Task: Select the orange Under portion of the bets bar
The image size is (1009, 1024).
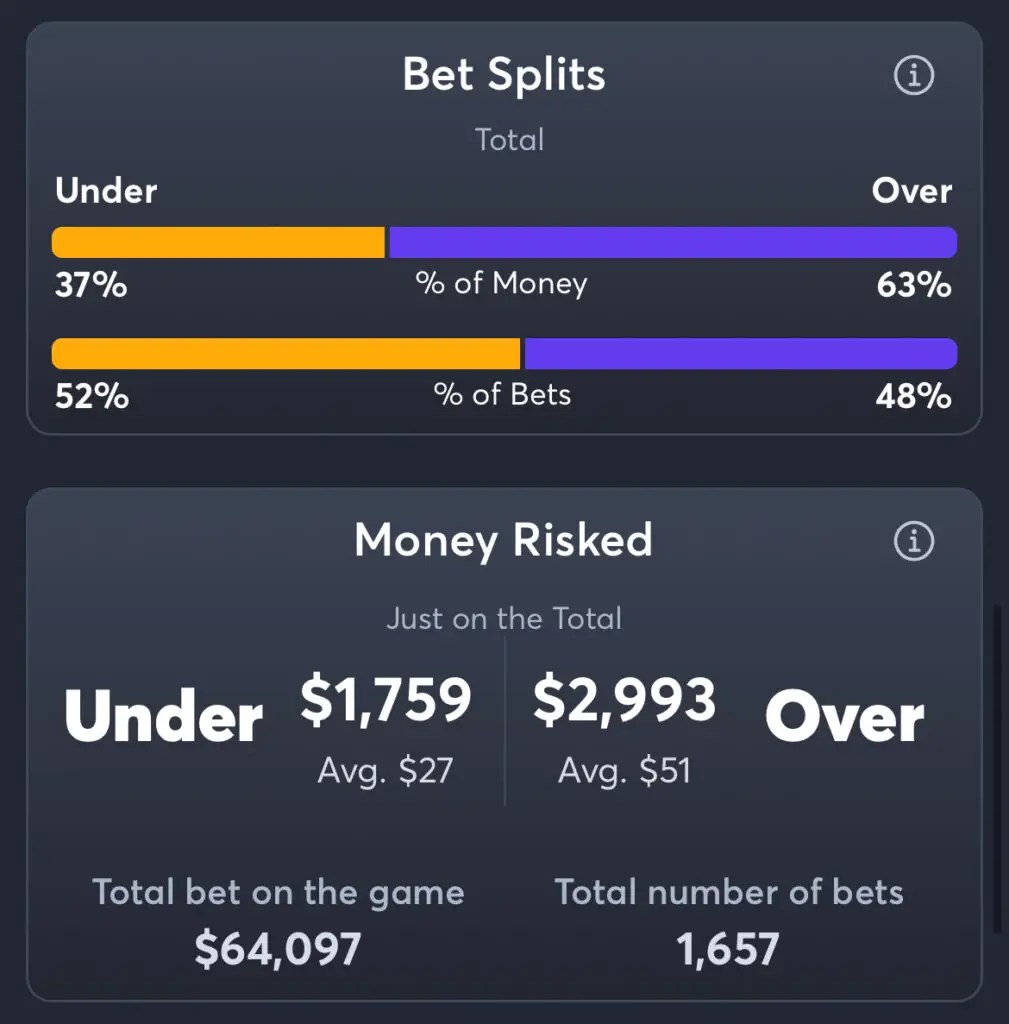Action: [286, 353]
